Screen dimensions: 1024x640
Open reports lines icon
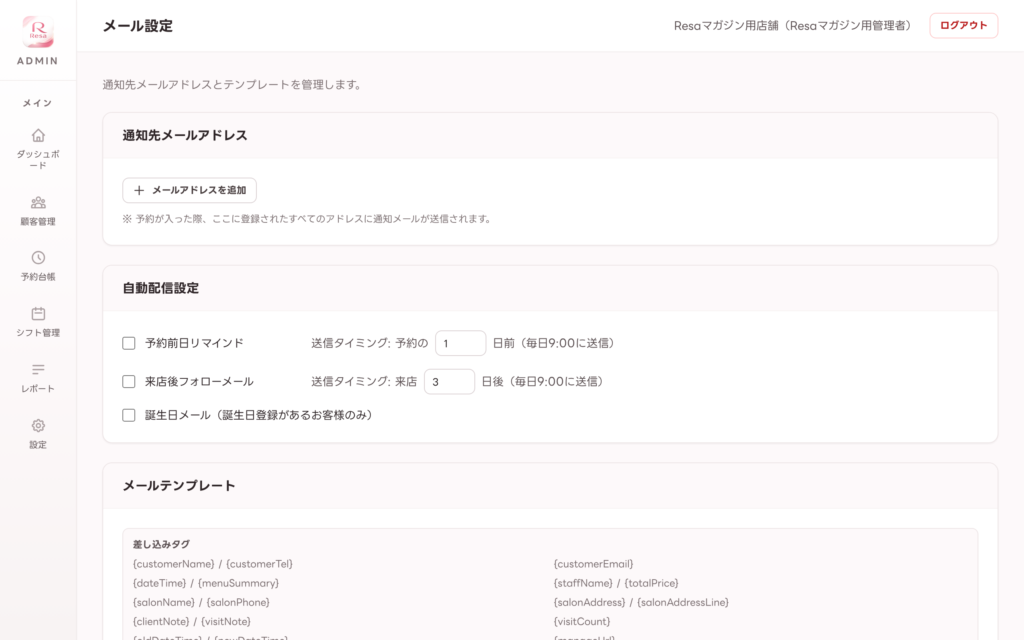click(38, 370)
